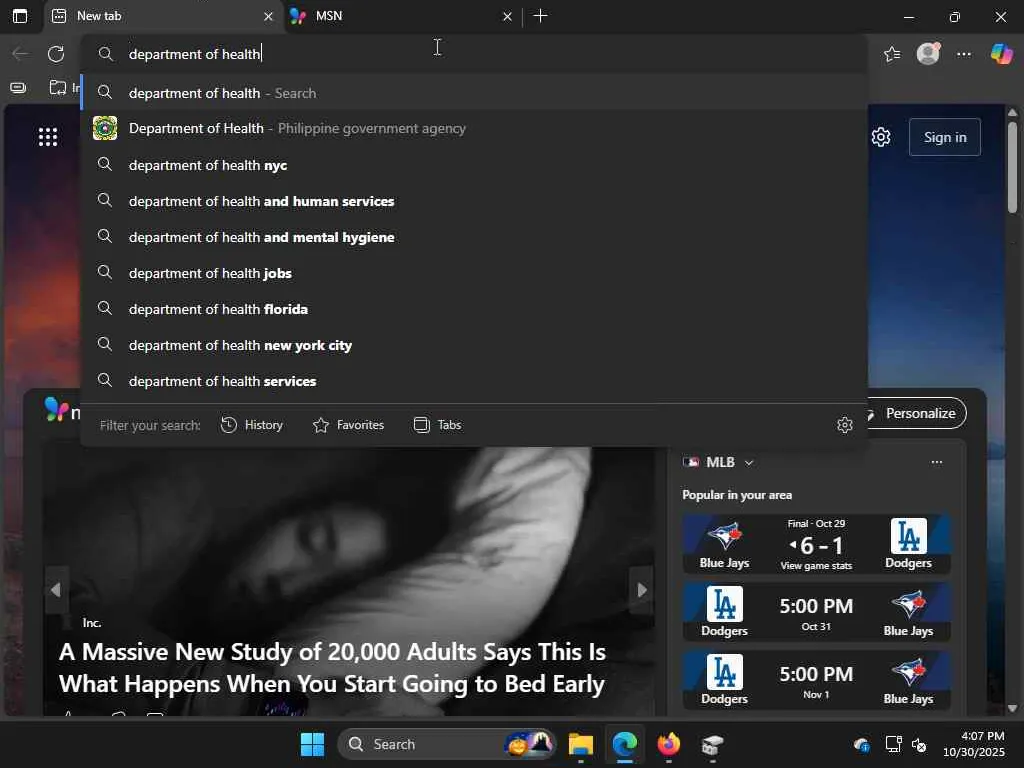Click the network display tray icon
Viewport: 1024px width, 768px height.
pyautogui.click(x=893, y=744)
